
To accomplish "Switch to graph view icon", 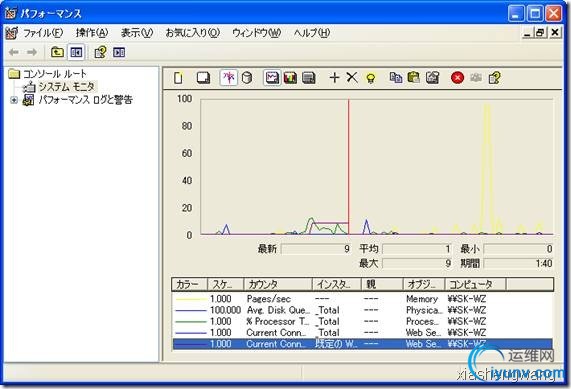I will point(272,78).
